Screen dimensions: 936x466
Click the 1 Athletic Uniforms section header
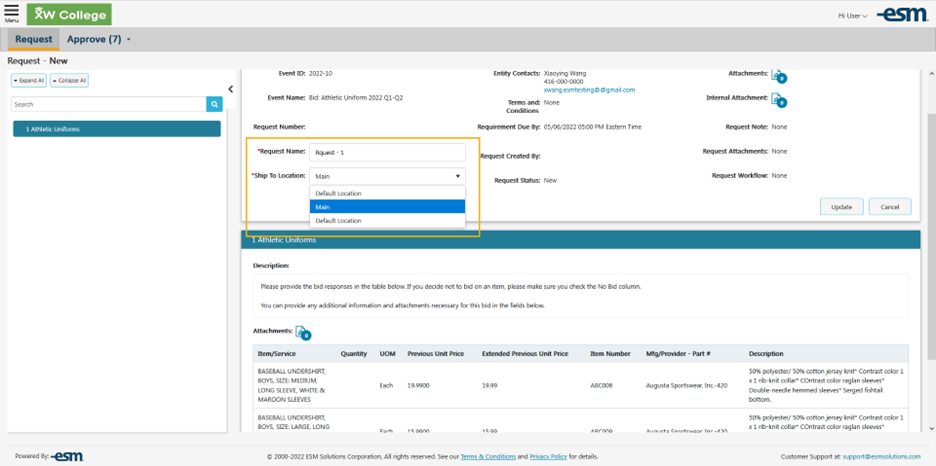click(581, 240)
